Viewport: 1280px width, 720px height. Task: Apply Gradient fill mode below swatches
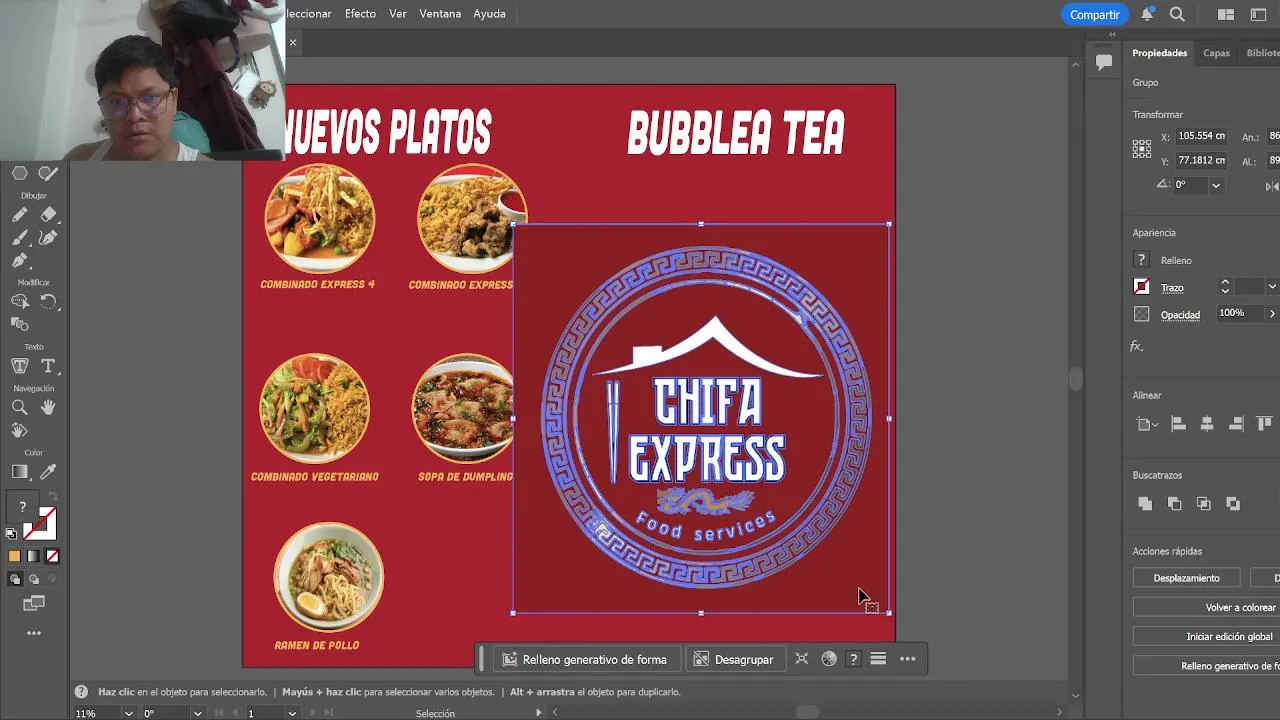pos(33,556)
